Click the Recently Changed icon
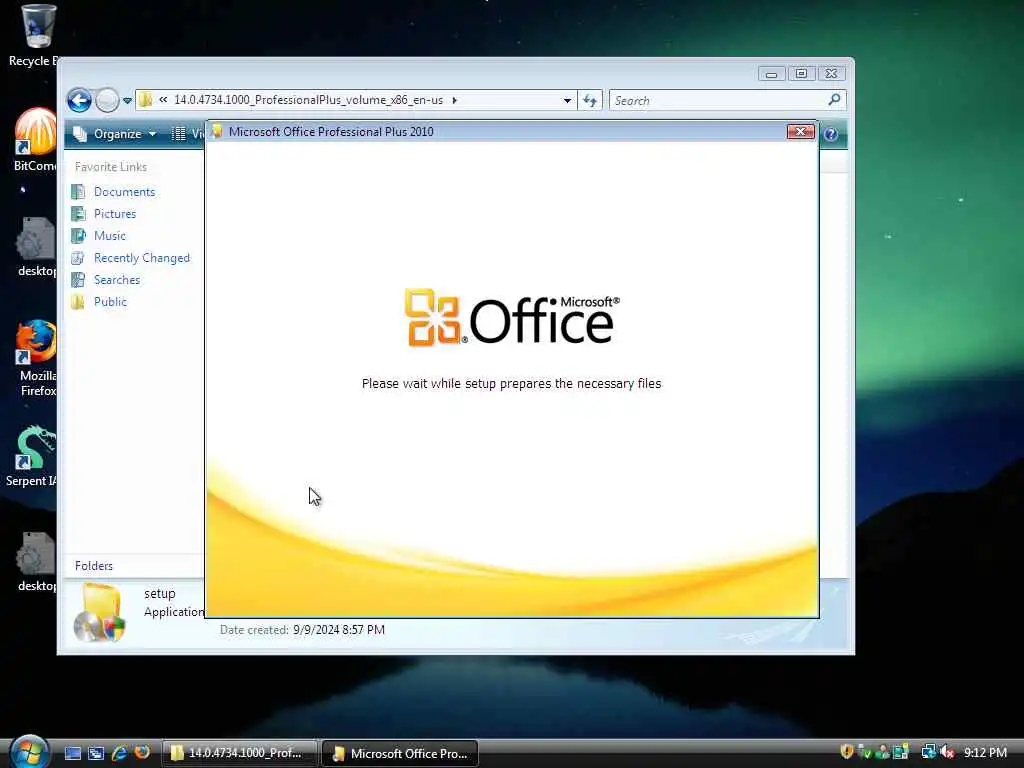 (x=78, y=258)
